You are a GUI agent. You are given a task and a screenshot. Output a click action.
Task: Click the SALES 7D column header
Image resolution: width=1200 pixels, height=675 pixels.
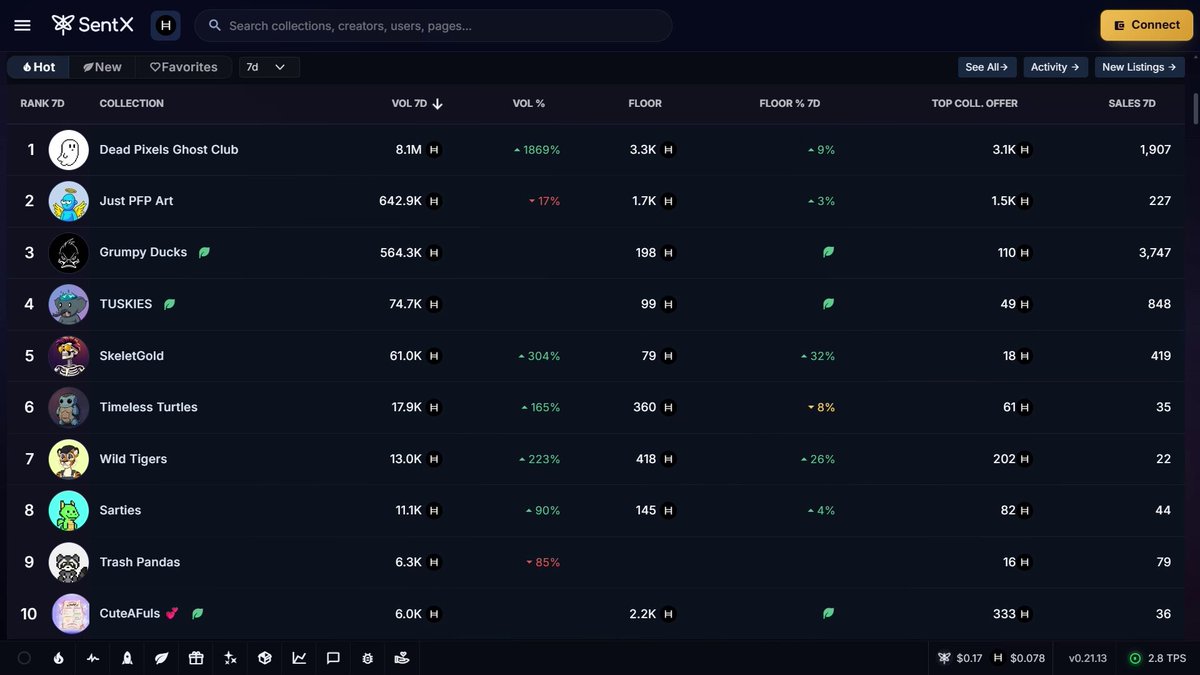tap(1132, 103)
